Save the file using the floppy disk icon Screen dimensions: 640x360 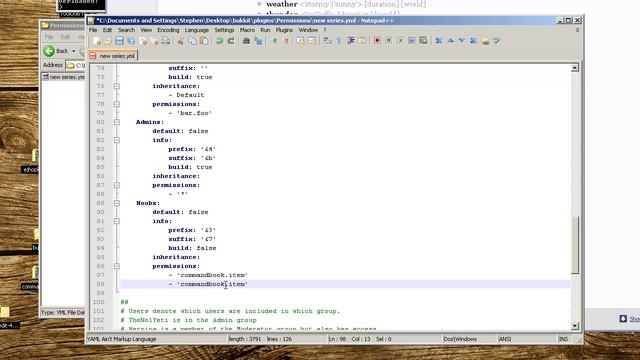tap(120, 41)
